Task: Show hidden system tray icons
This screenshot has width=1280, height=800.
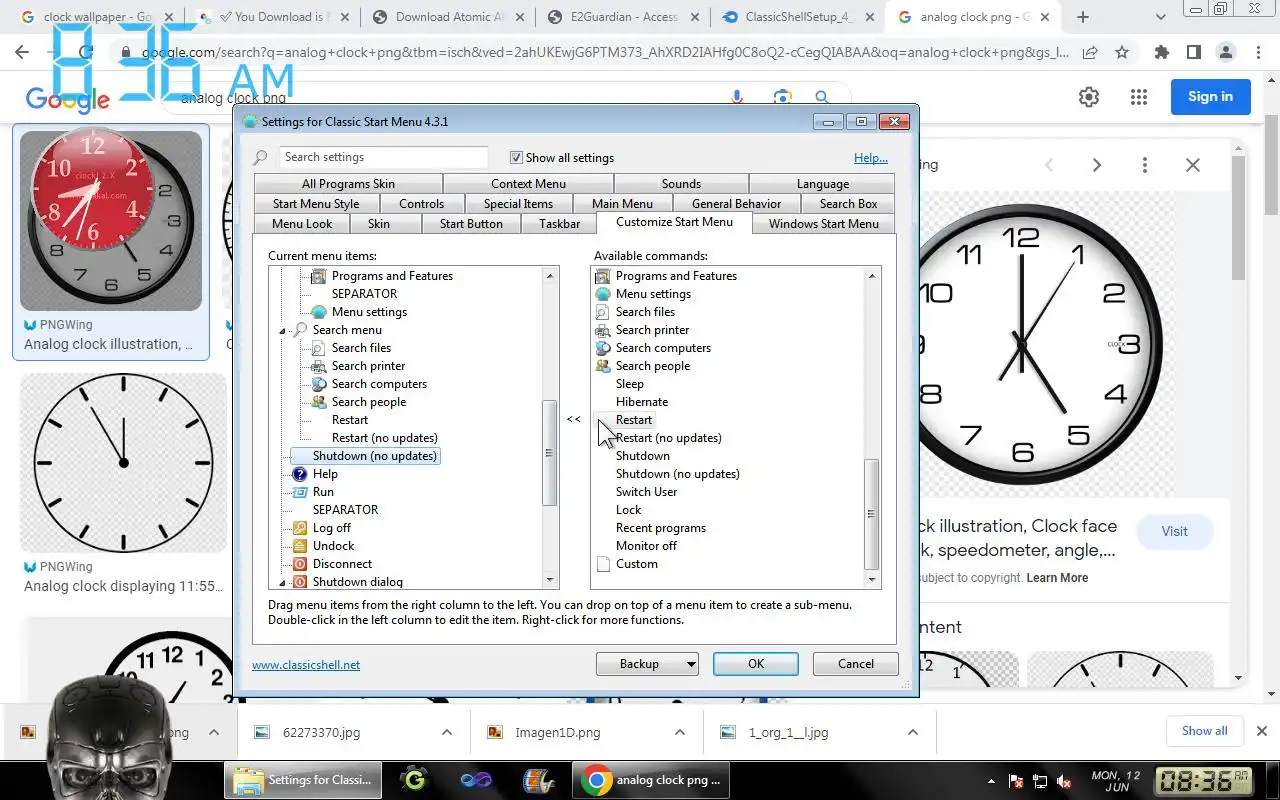Action: click(x=990, y=781)
